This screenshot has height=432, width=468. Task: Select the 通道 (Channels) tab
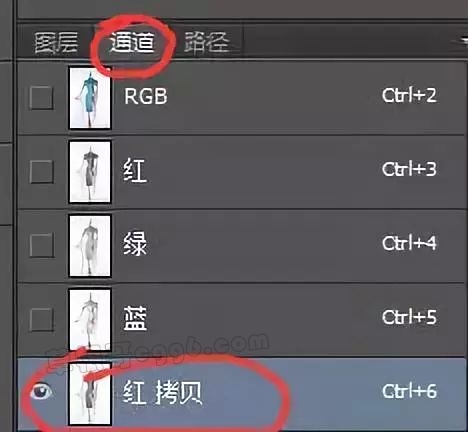pos(132,42)
